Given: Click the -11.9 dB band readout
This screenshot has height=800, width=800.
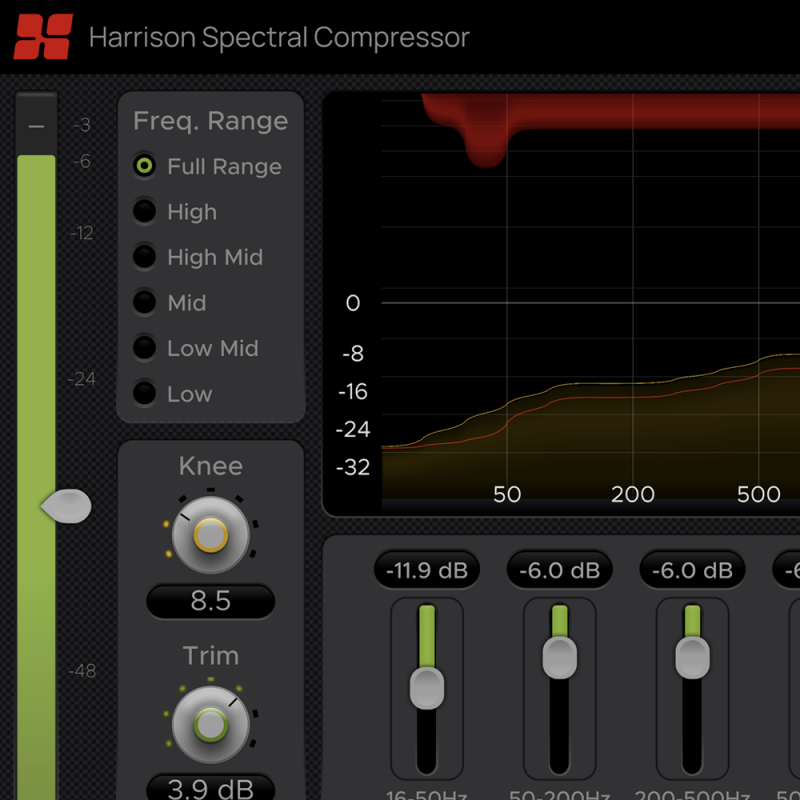Looking at the screenshot, I should coord(426,570).
